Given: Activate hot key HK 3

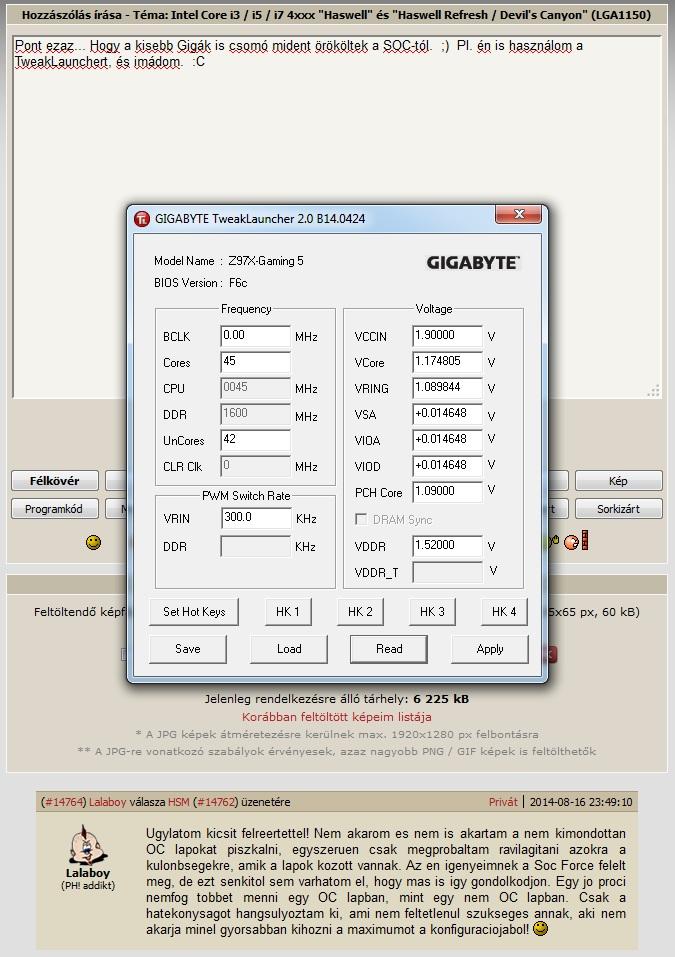Looking at the screenshot, I should pyautogui.click(x=432, y=612).
